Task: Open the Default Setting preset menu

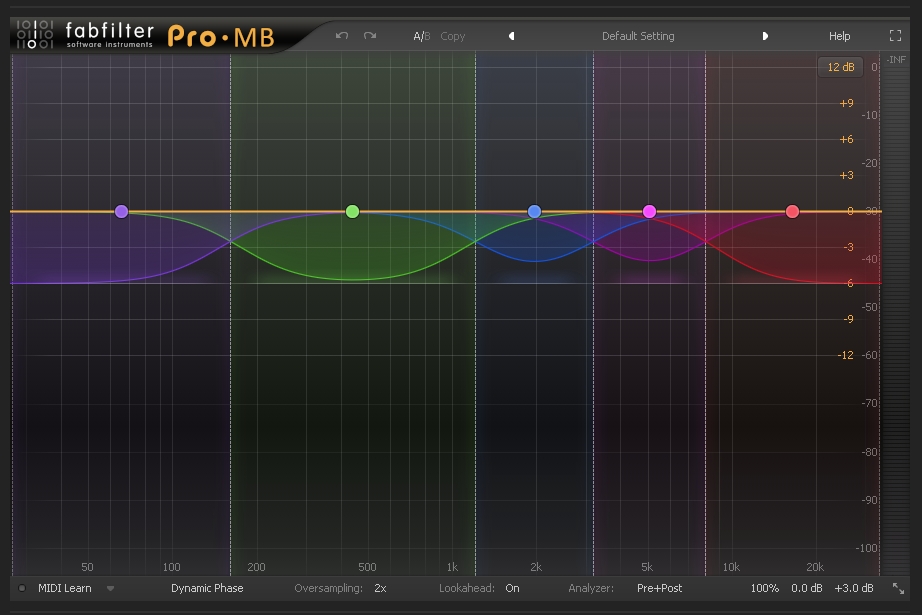Action: point(638,36)
